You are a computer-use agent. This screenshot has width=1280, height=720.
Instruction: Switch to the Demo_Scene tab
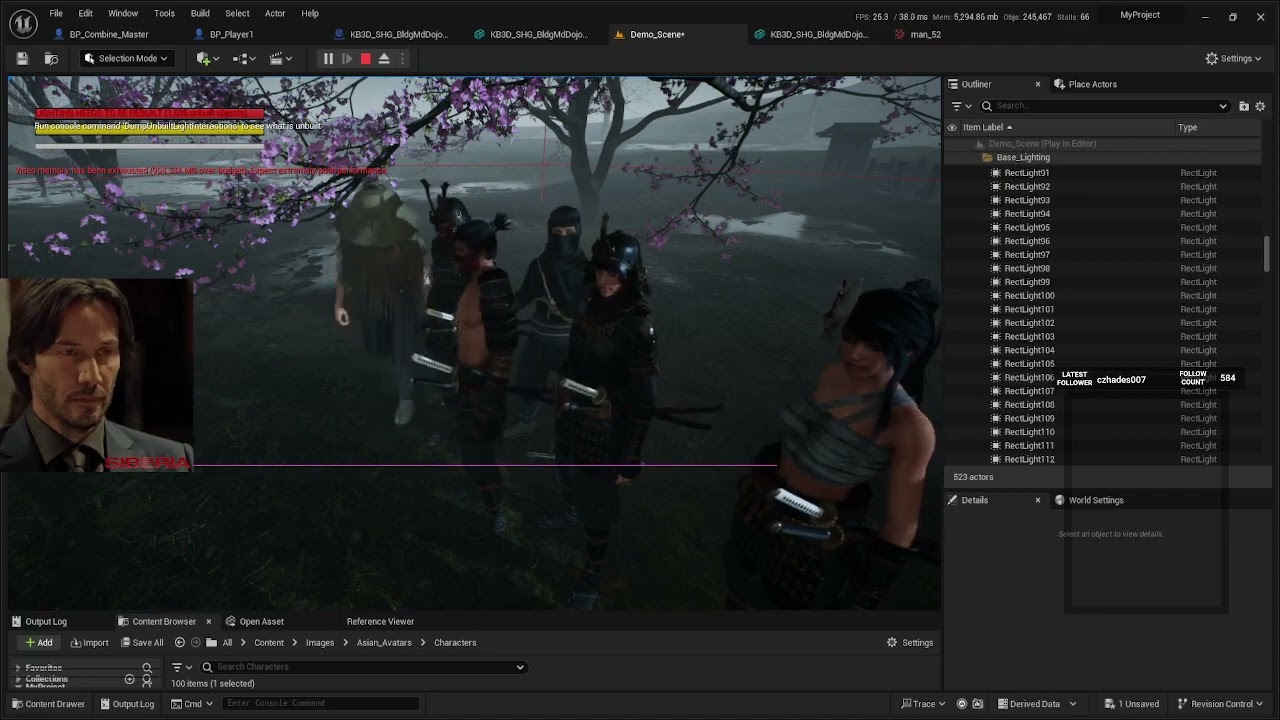pyautogui.click(x=657, y=34)
